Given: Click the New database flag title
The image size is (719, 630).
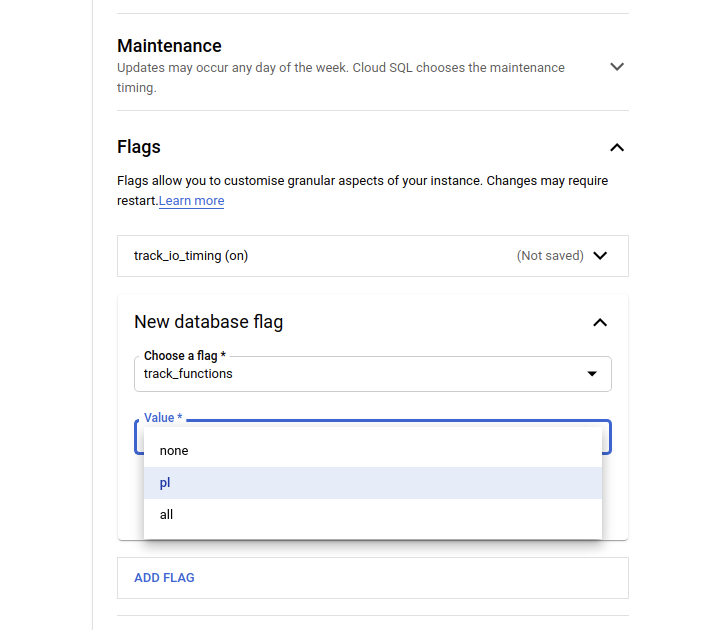Looking at the screenshot, I should (x=208, y=322).
